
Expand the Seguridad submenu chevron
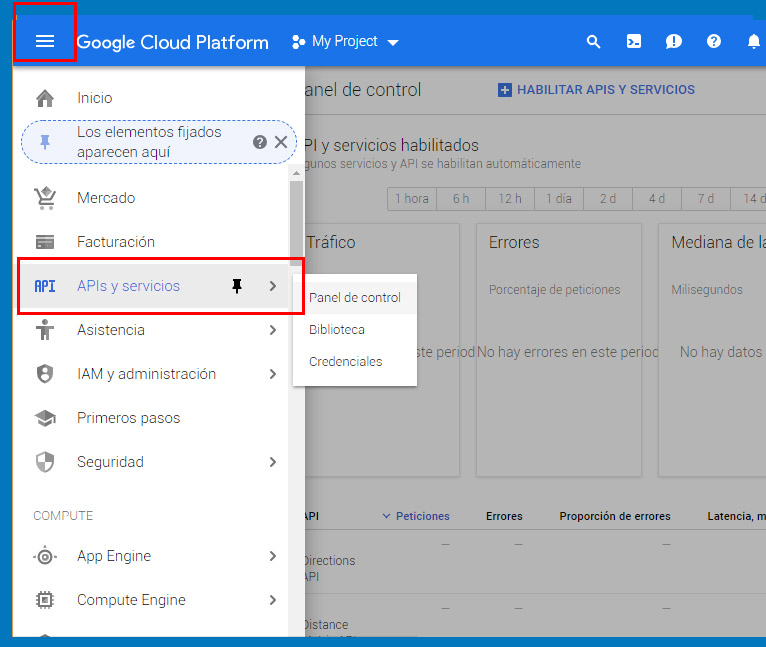tap(273, 462)
